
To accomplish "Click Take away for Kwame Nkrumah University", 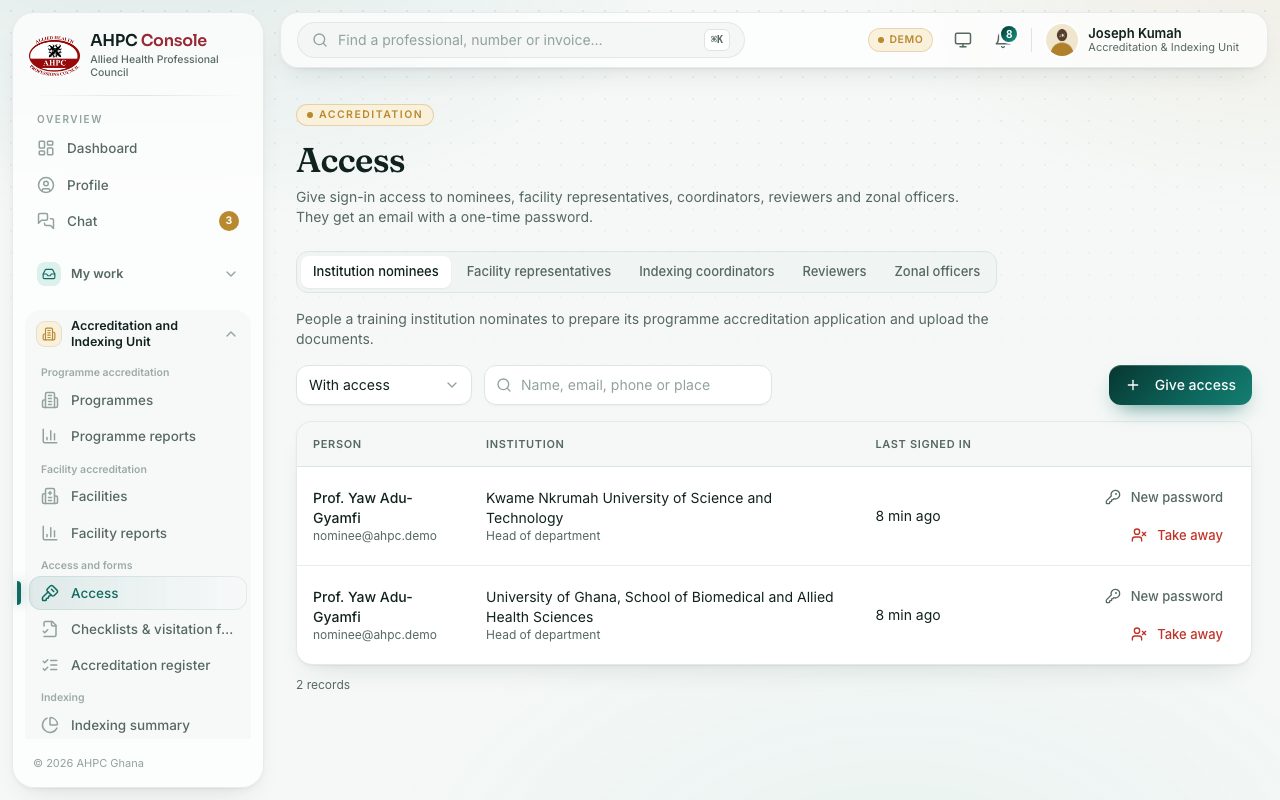I will click(1177, 535).
